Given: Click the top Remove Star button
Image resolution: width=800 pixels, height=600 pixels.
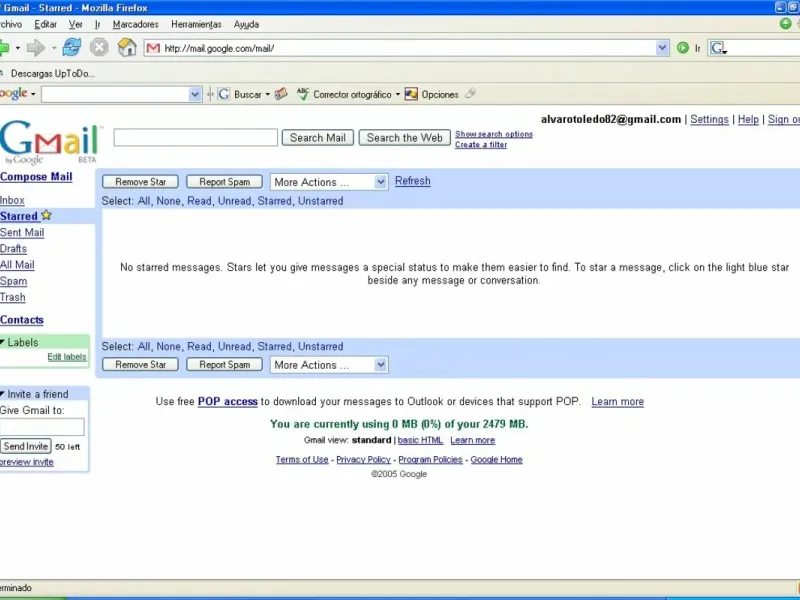Looking at the screenshot, I should [140, 182].
